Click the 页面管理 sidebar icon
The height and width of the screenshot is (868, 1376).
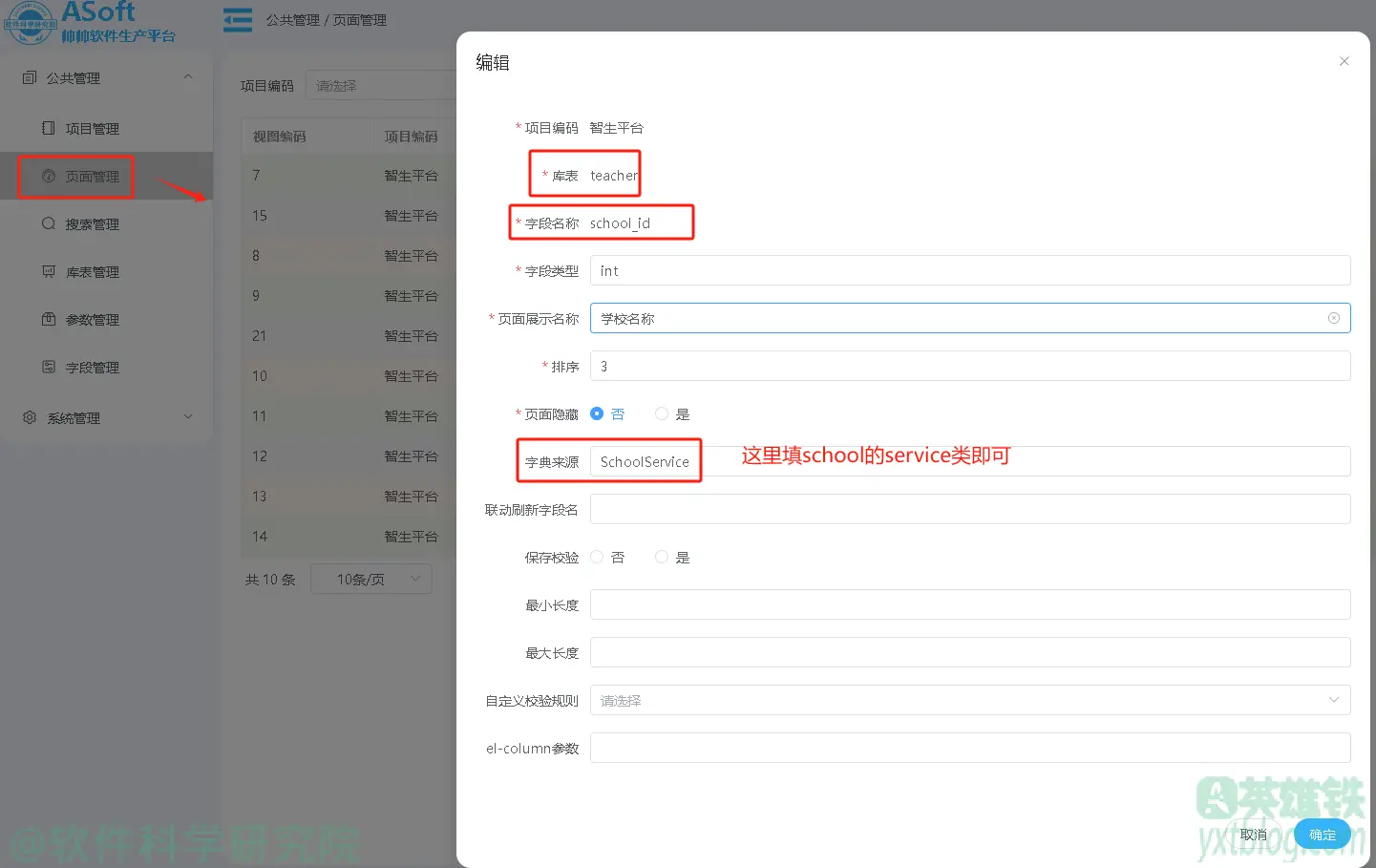point(49,176)
